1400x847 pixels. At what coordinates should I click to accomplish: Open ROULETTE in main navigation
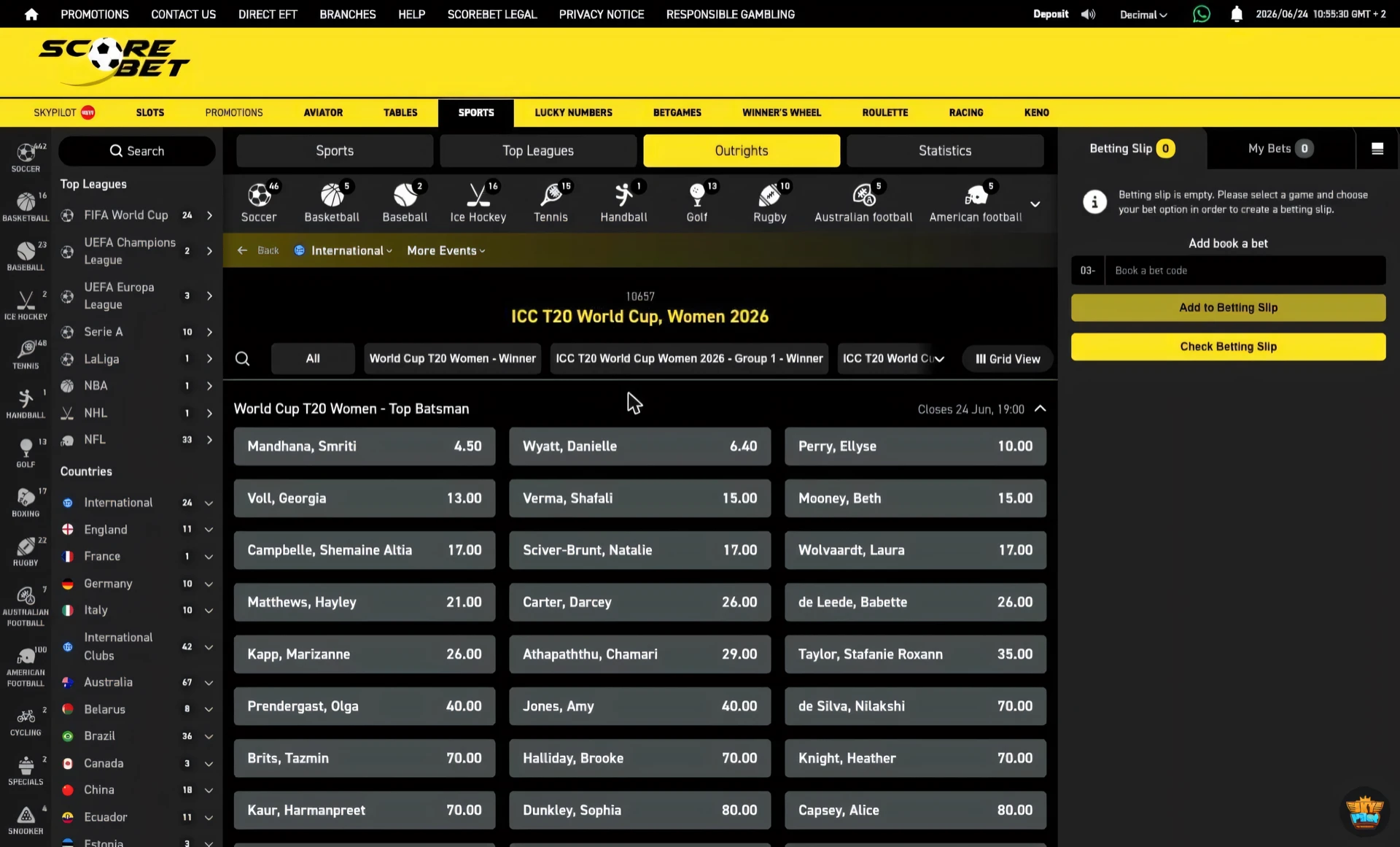click(x=884, y=112)
